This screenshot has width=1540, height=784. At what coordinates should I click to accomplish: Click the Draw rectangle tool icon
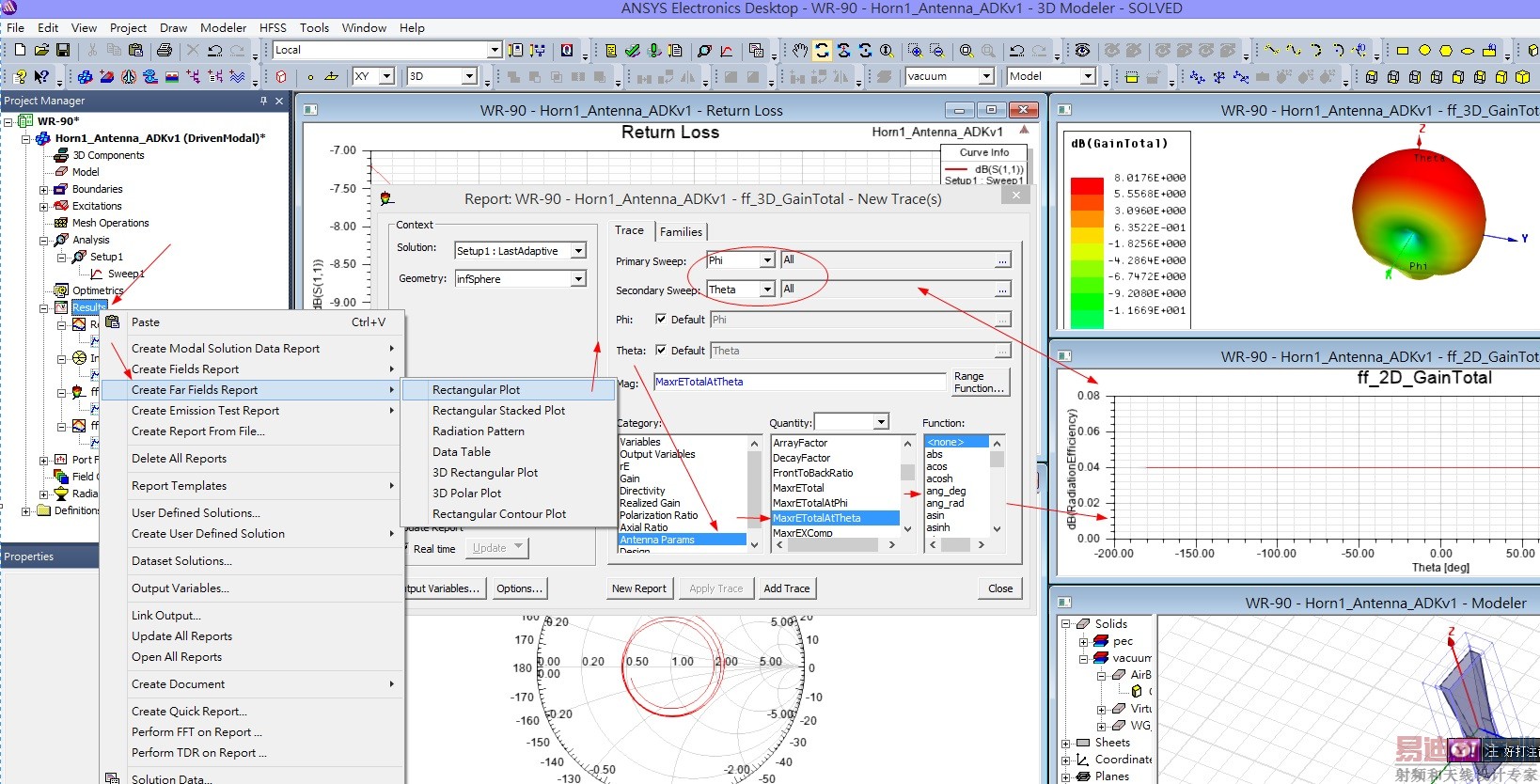[1403, 50]
